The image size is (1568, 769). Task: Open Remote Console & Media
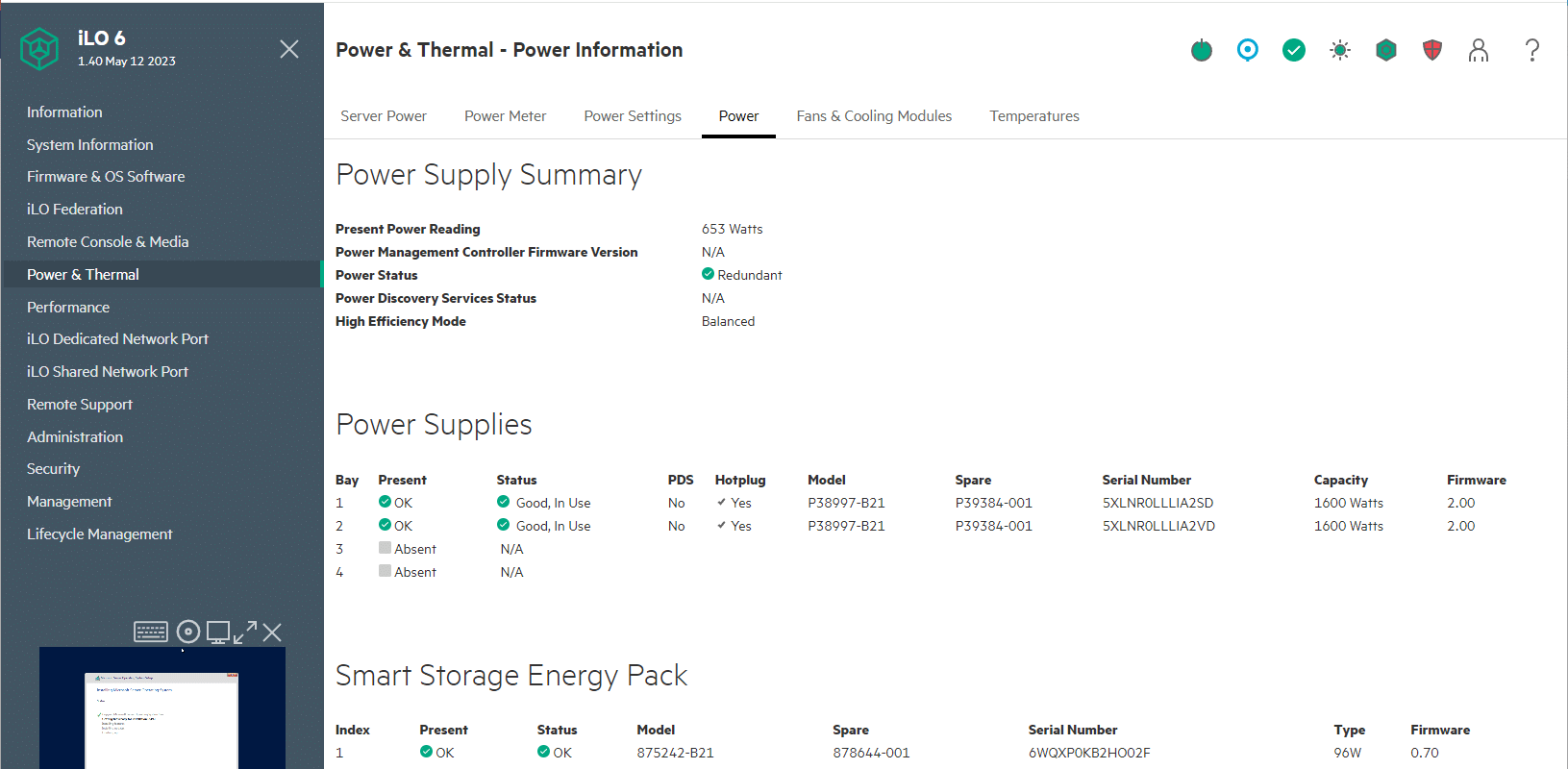point(108,242)
